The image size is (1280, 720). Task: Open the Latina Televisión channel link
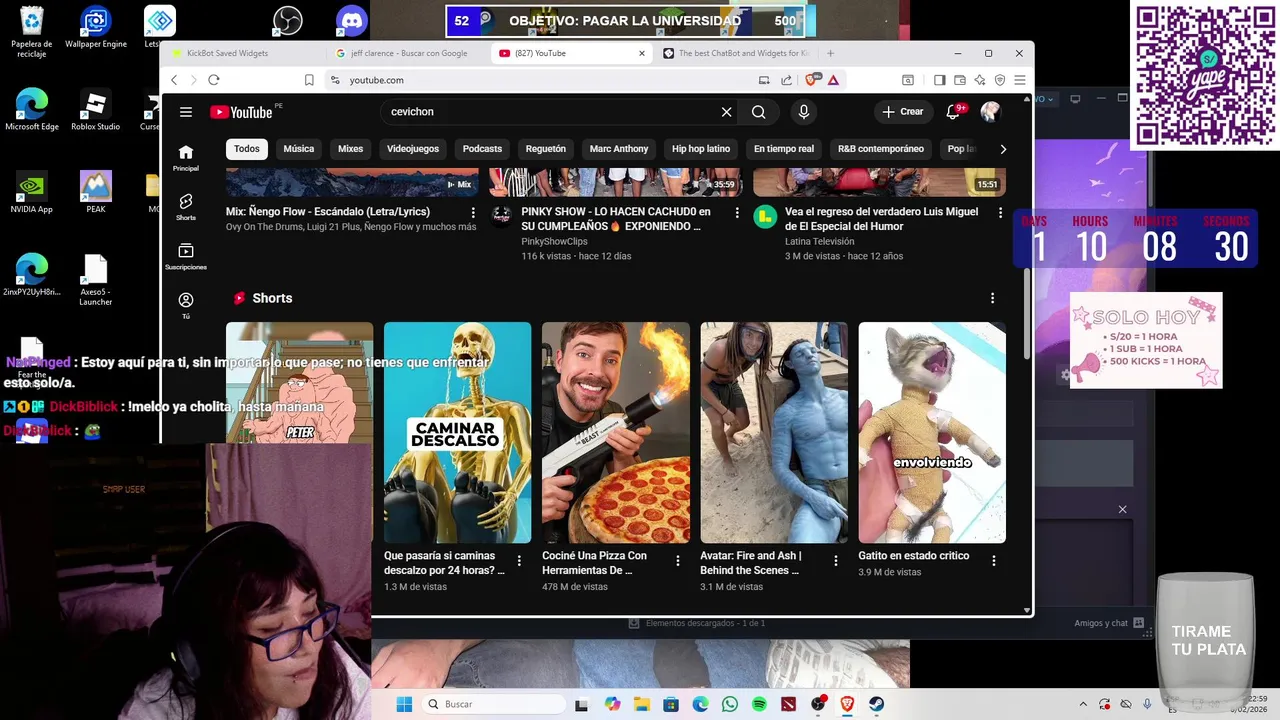point(820,242)
